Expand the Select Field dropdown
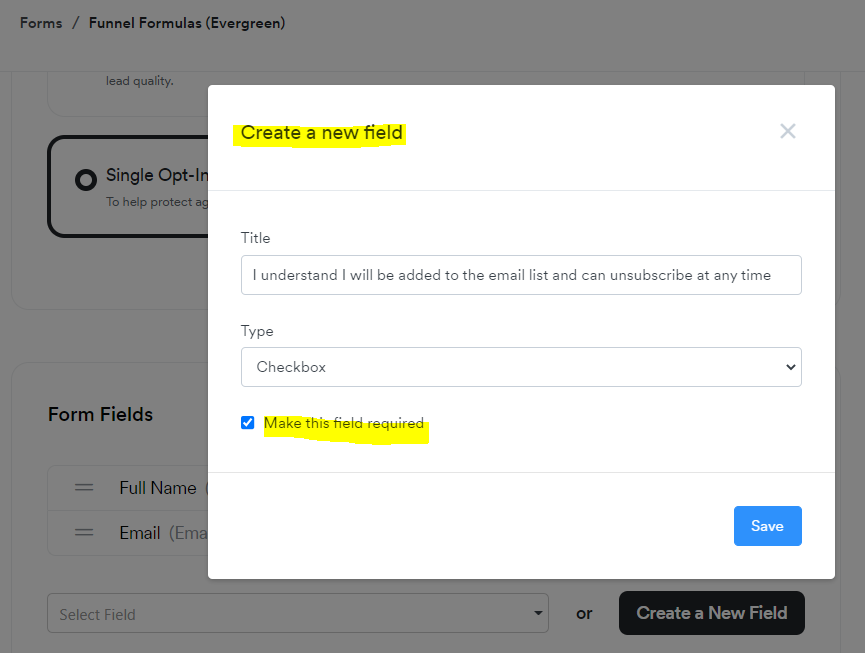This screenshot has height=653, width=865. (297, 614)
